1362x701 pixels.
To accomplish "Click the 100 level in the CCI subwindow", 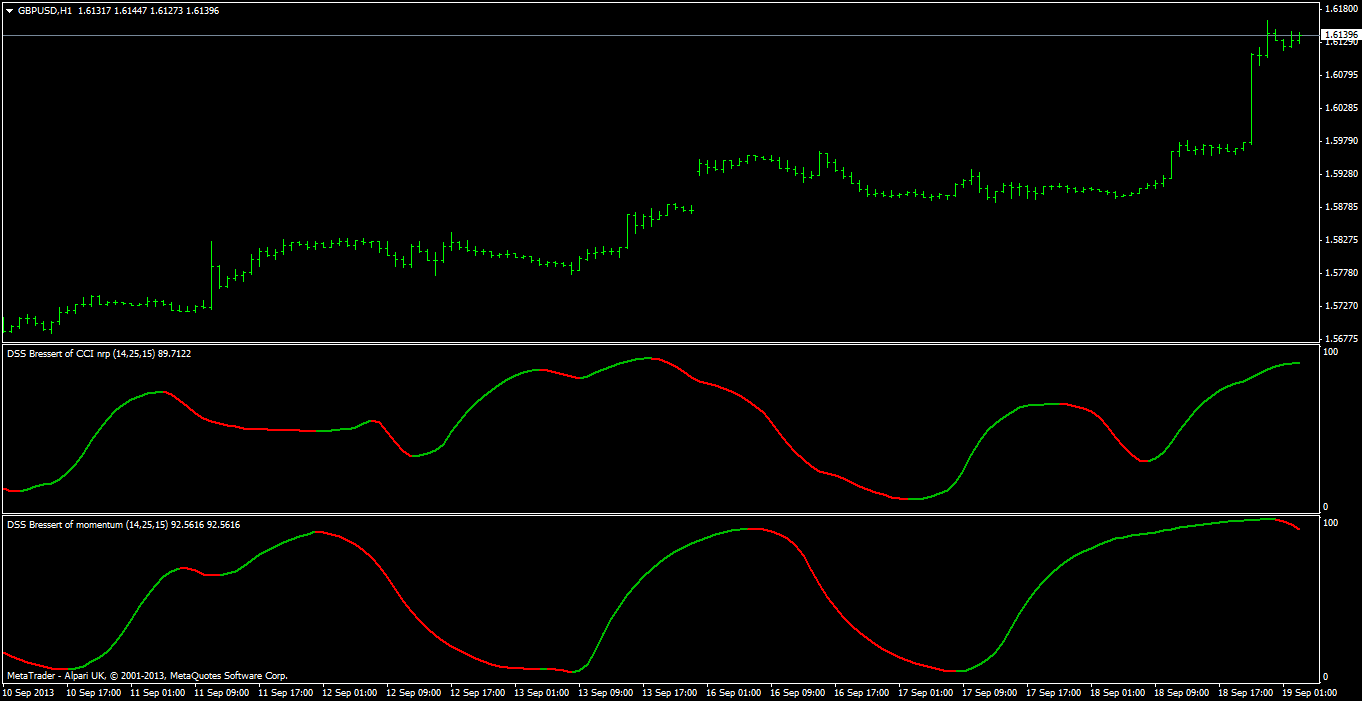I will 1331,352.
